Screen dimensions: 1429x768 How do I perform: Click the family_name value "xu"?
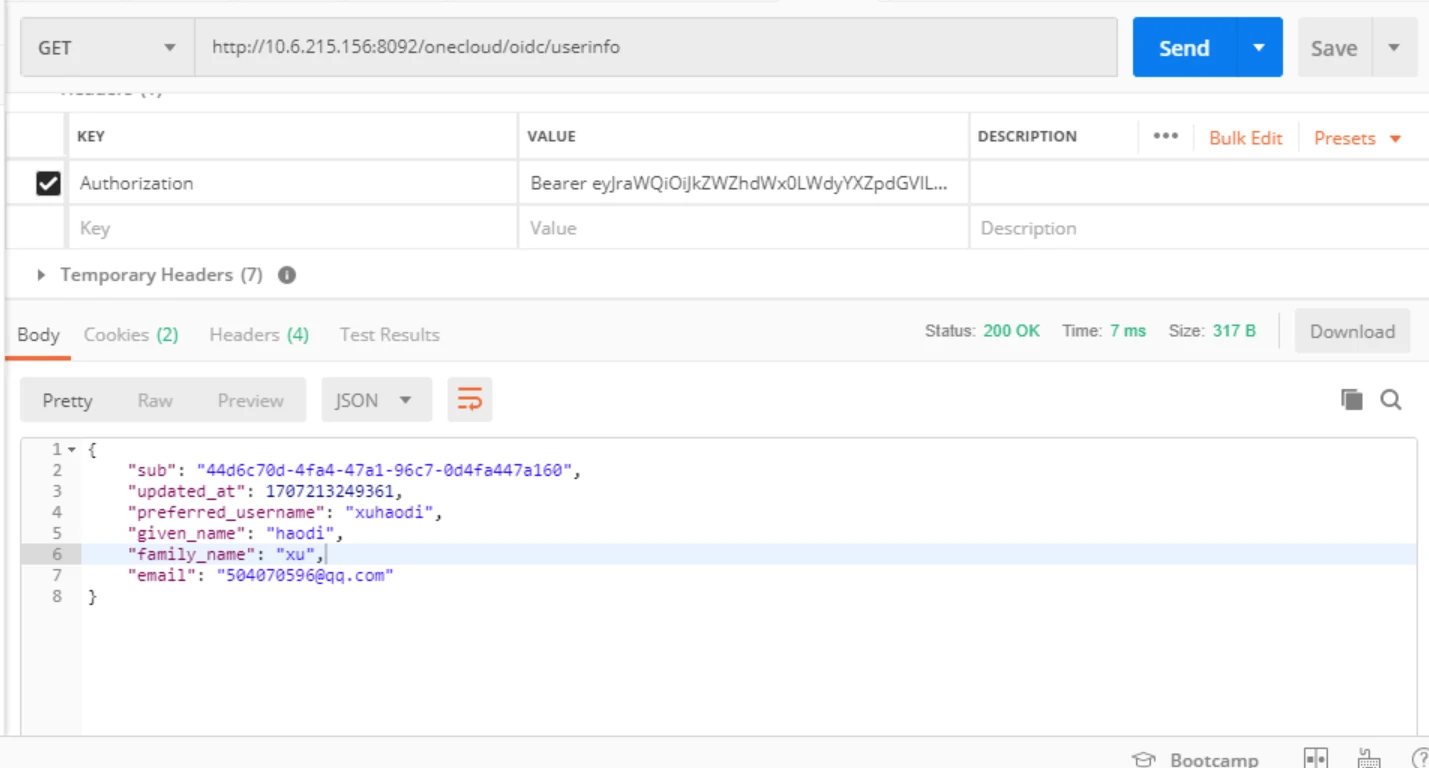point(296,554)
